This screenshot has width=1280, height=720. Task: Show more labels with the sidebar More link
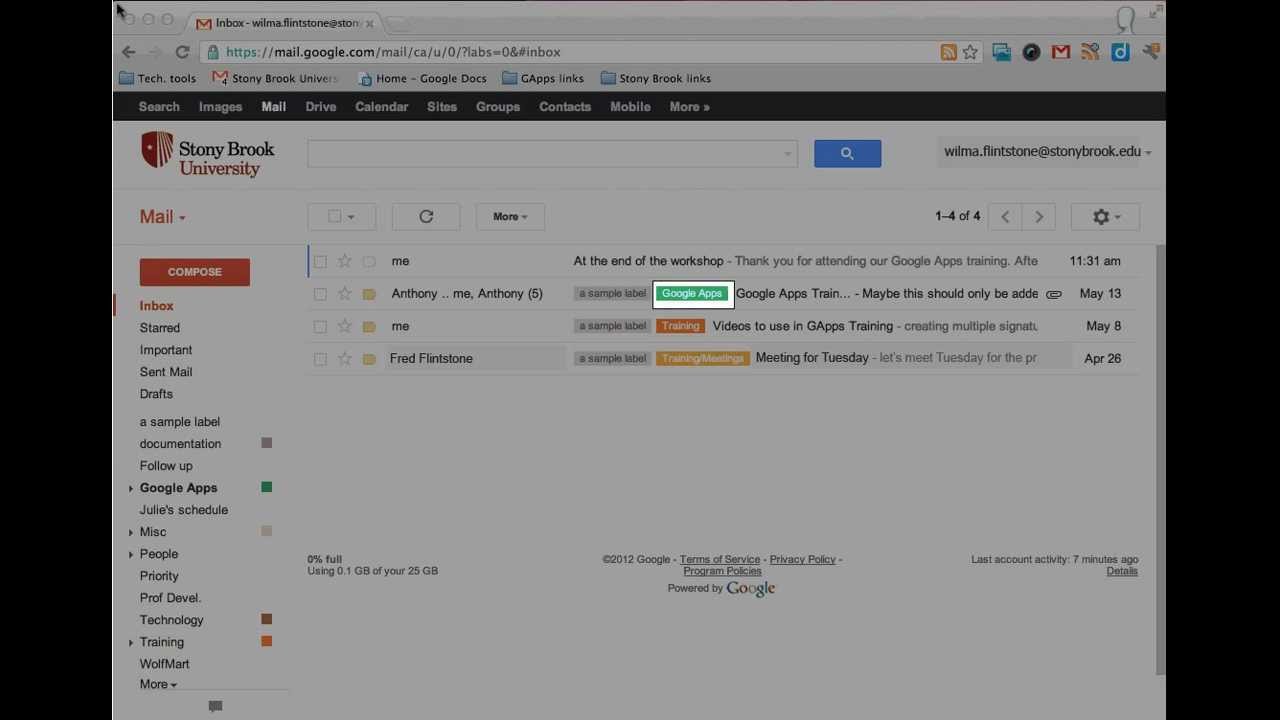[158, 684]
